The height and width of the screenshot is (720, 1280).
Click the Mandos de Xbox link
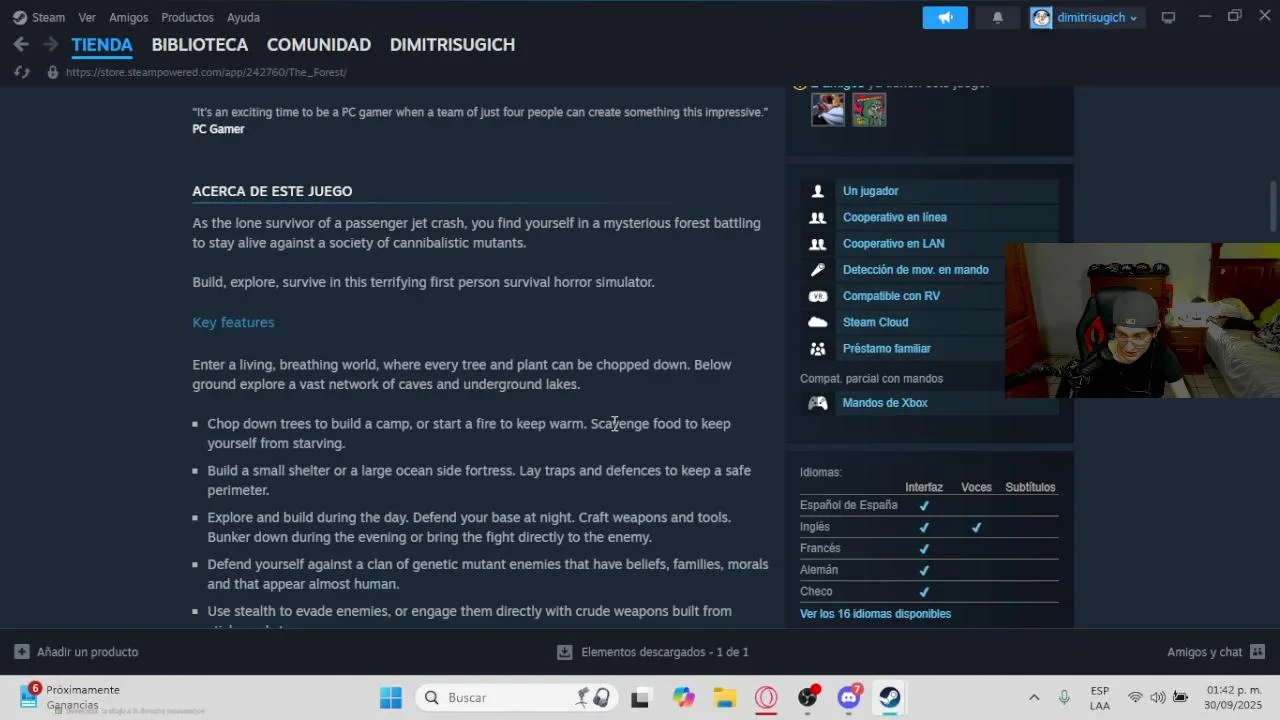[885, 403]
